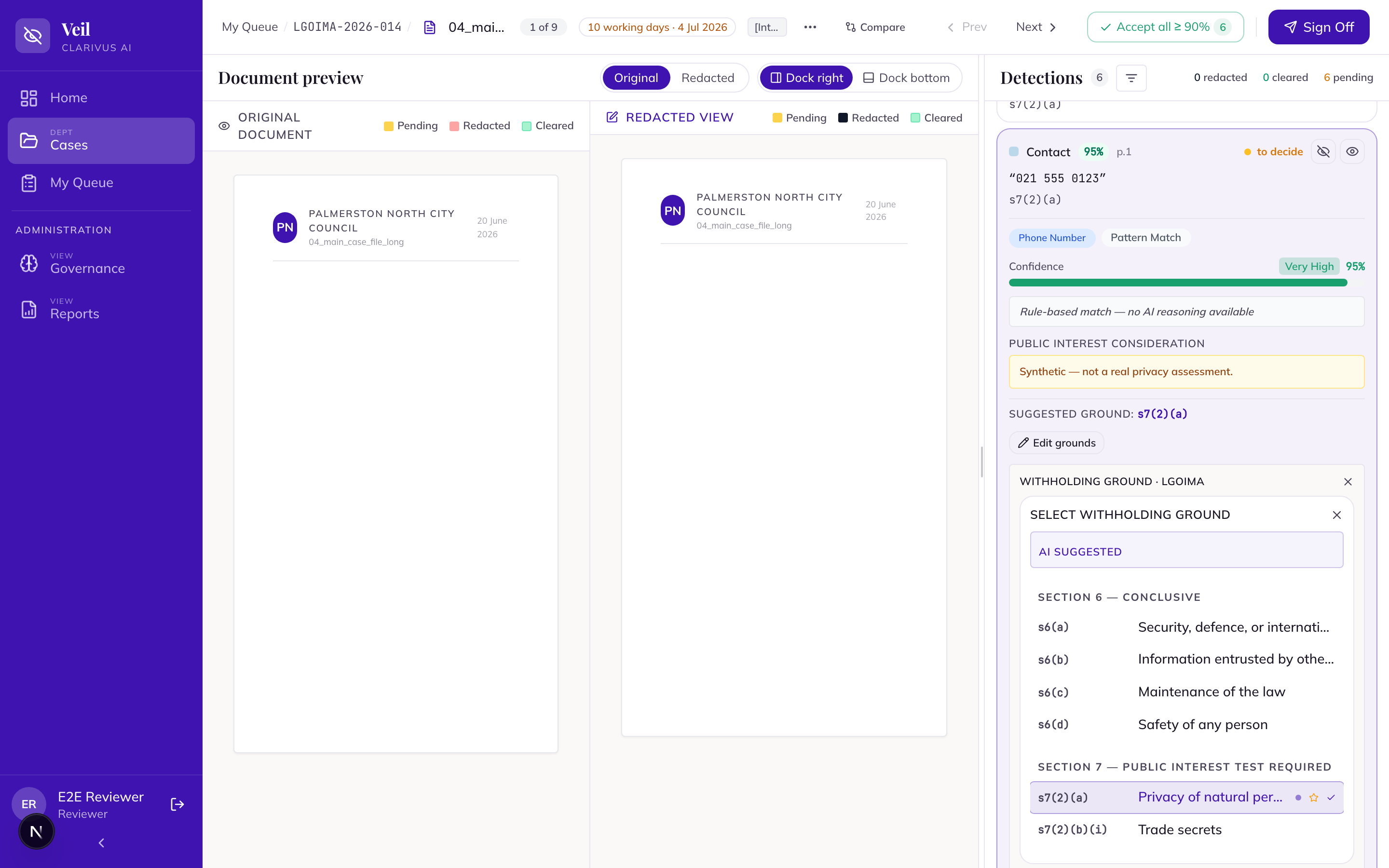This screenshot has height=868, width=1389.
Task: Close the Select Withholding Ground picker
Action: coord(1336,515)
